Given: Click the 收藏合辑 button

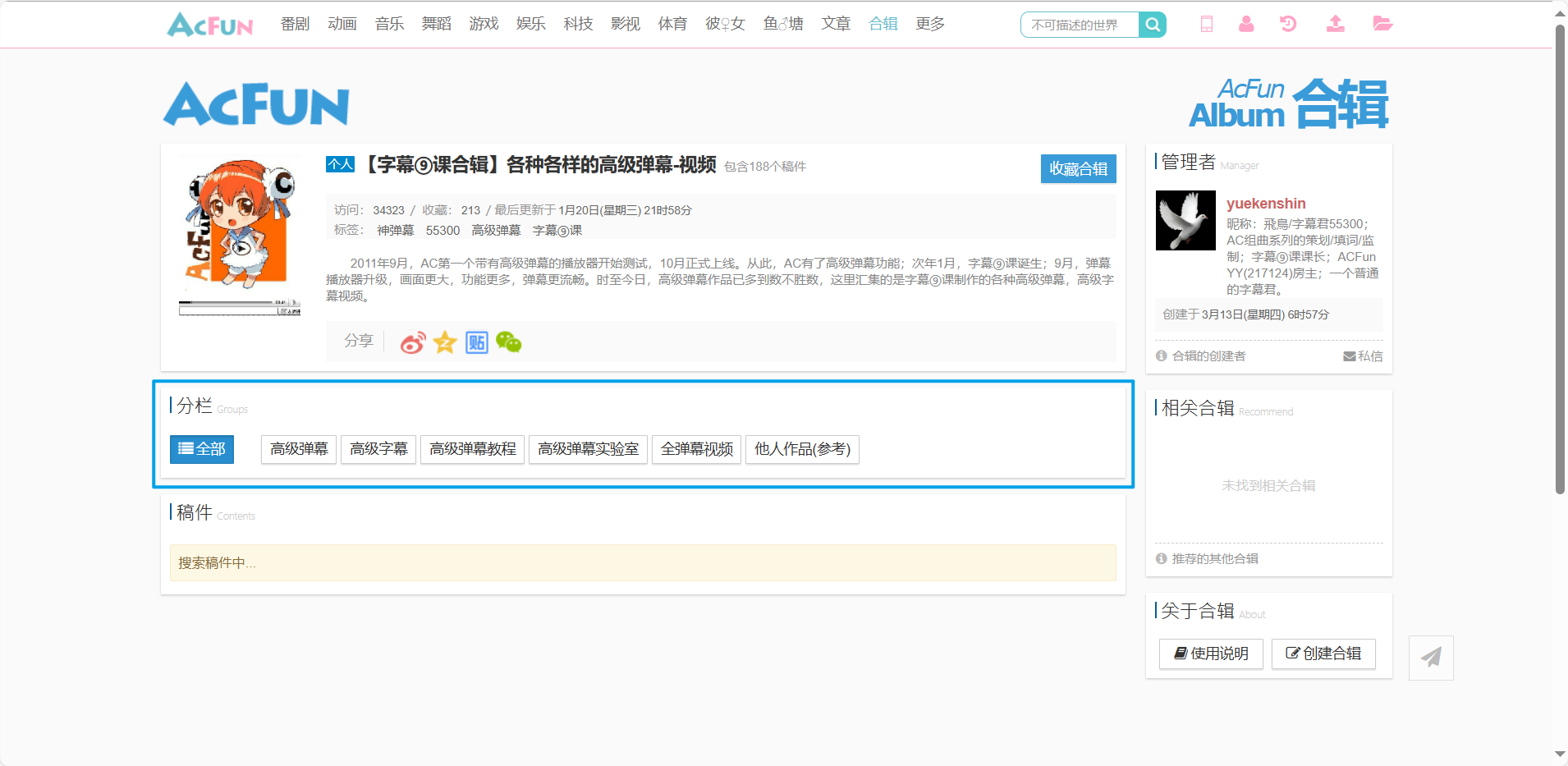Looking at the screenshot, I should (1079, 168).
